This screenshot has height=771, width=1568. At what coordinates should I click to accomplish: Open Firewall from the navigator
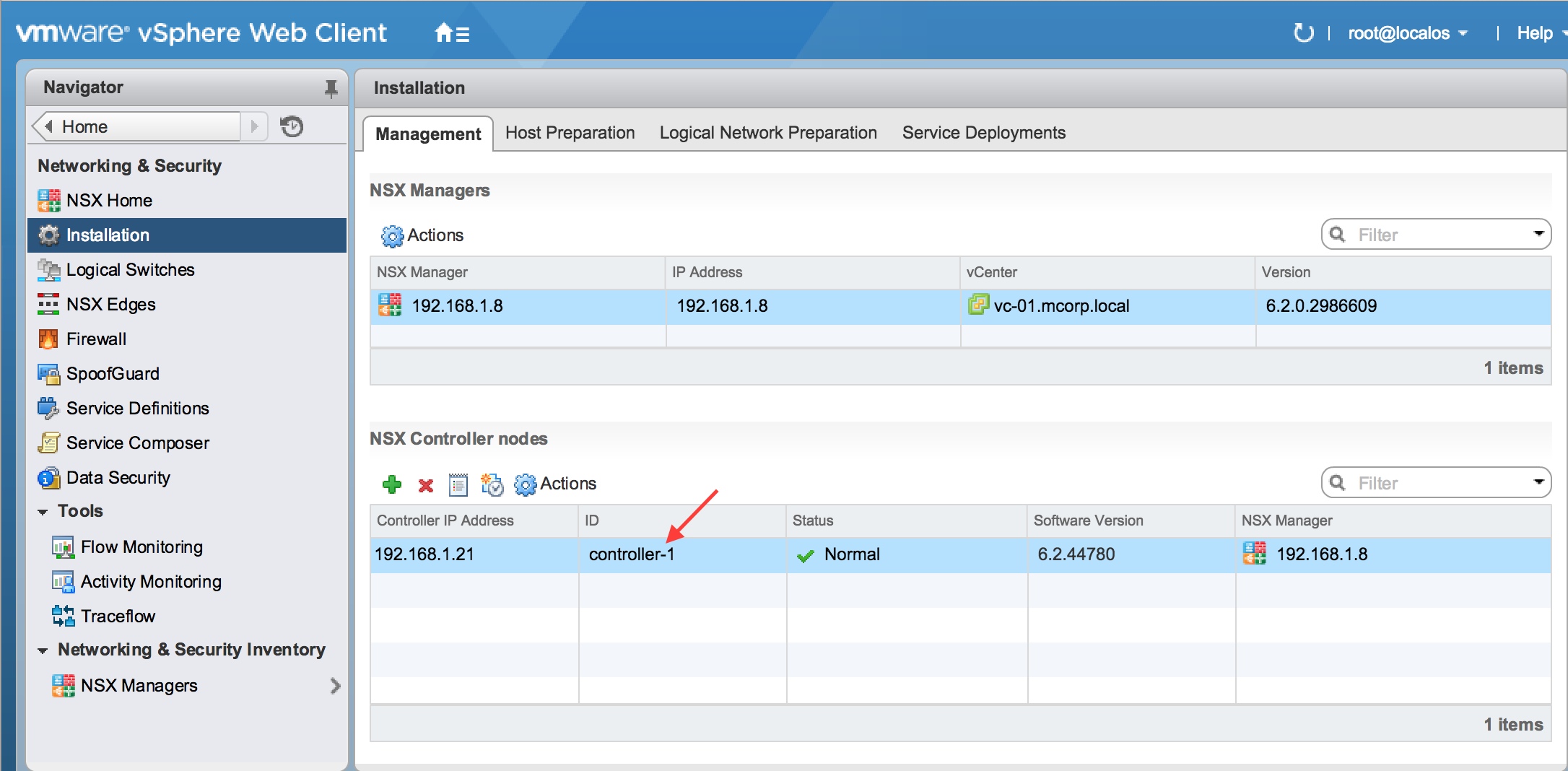(x=96, y=339)
